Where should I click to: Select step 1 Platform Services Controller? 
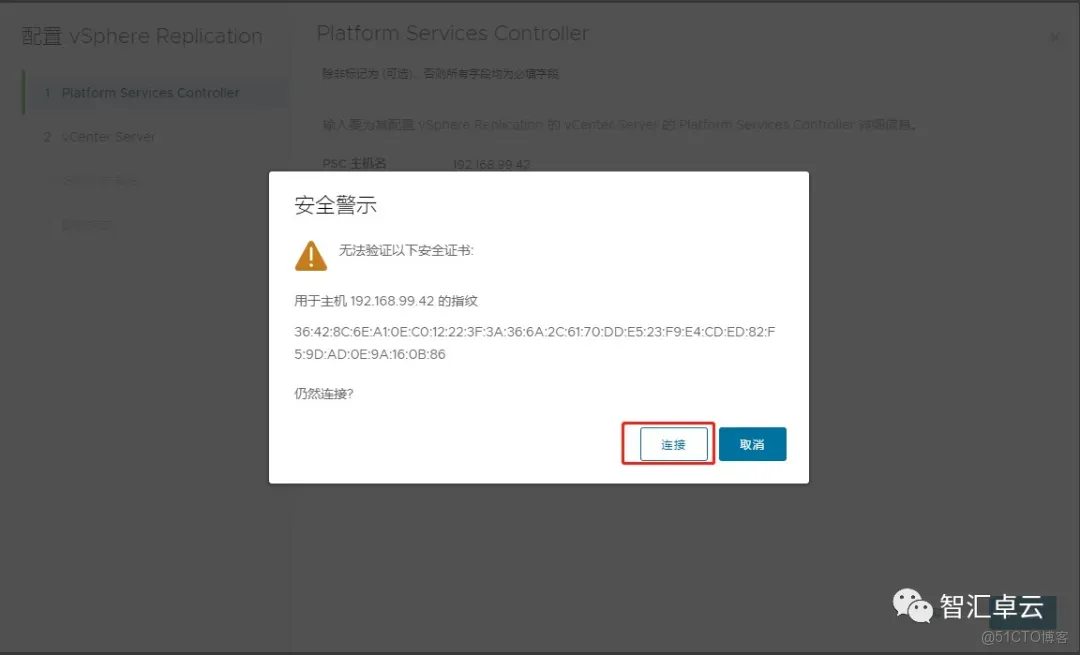click(x=156, y=92)
